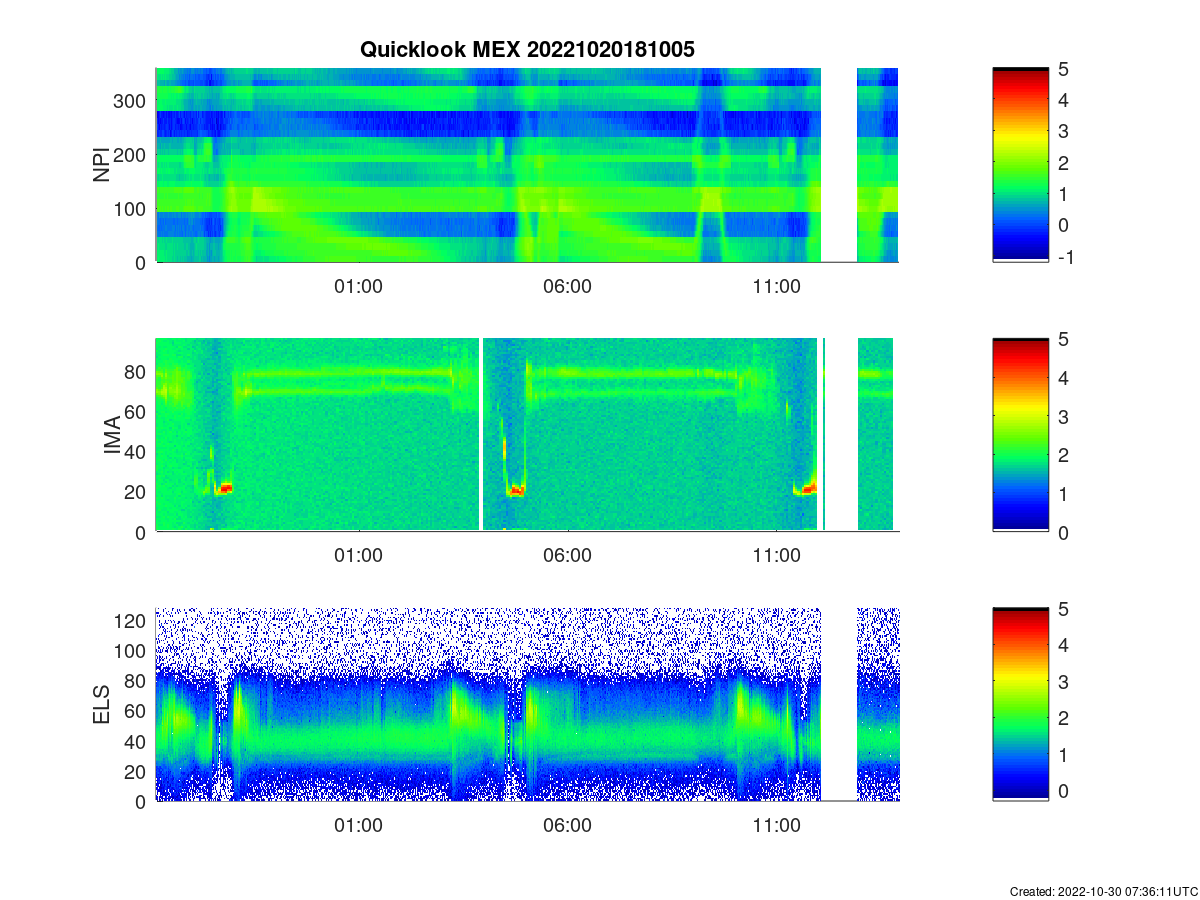Click the "20" tick on the ELS y-axis
1200x900 pixels.
coord(137,771)
